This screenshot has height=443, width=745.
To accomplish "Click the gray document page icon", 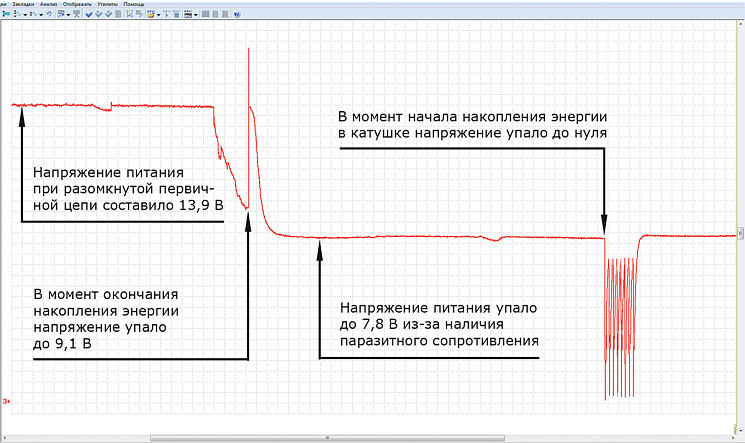I will click(x=118, y=14).
